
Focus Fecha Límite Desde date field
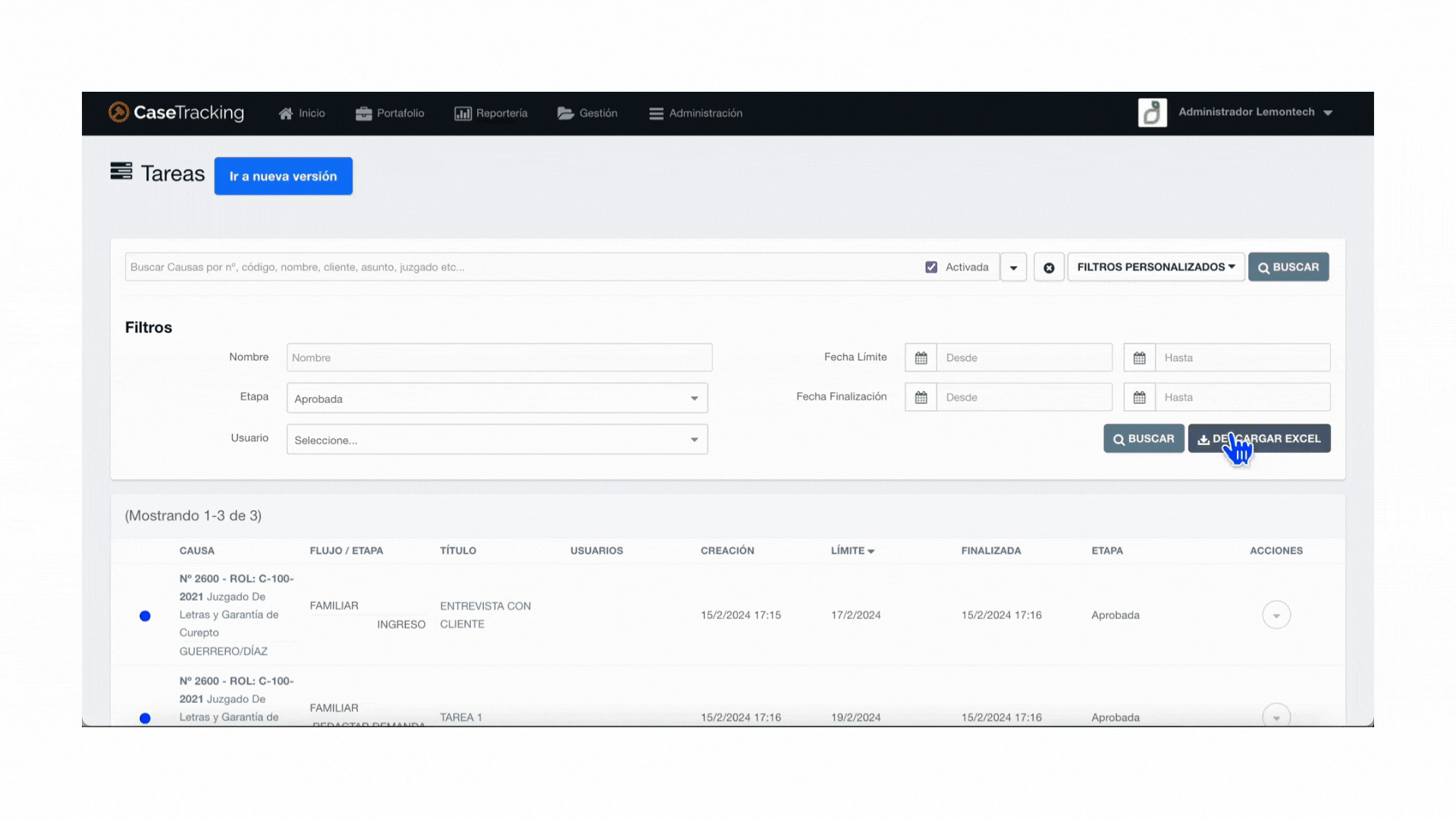1025,357
